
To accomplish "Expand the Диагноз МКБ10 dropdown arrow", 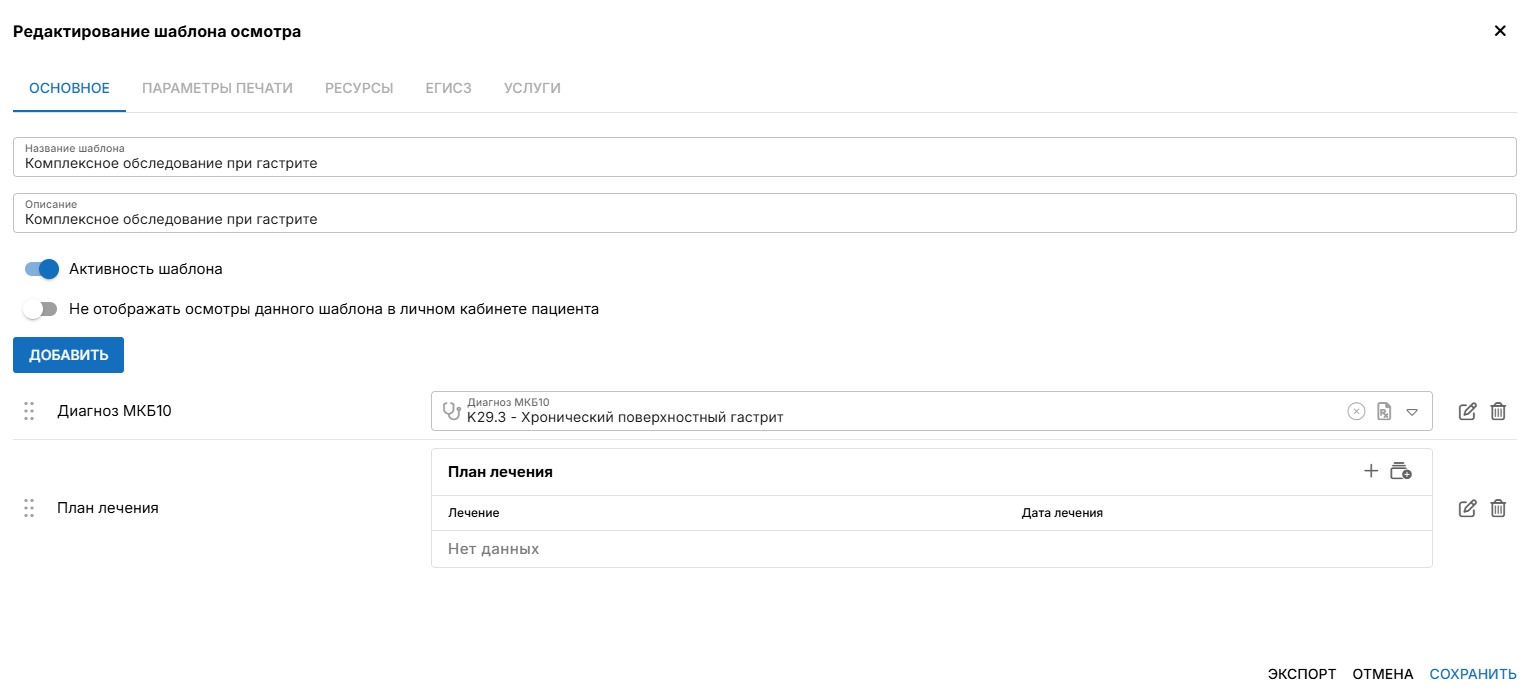I will (x=1412, y=411).
